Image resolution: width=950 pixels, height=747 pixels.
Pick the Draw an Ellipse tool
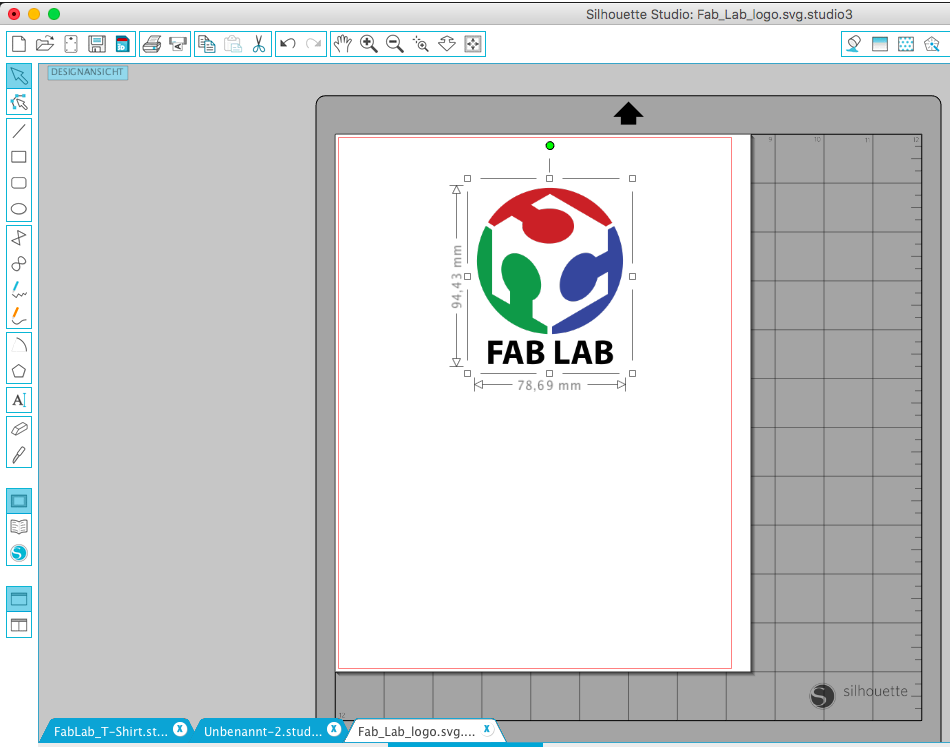19,209
